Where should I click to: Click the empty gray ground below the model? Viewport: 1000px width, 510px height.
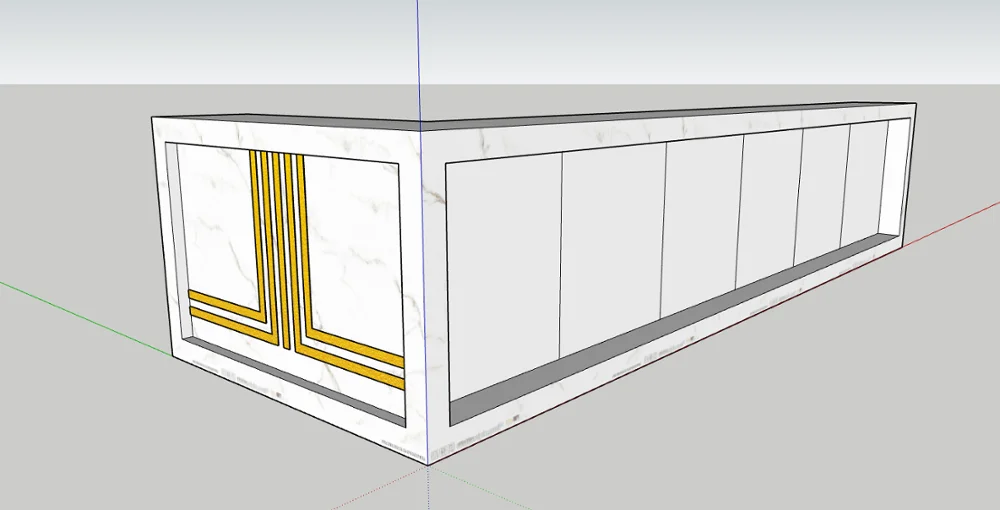650,450
